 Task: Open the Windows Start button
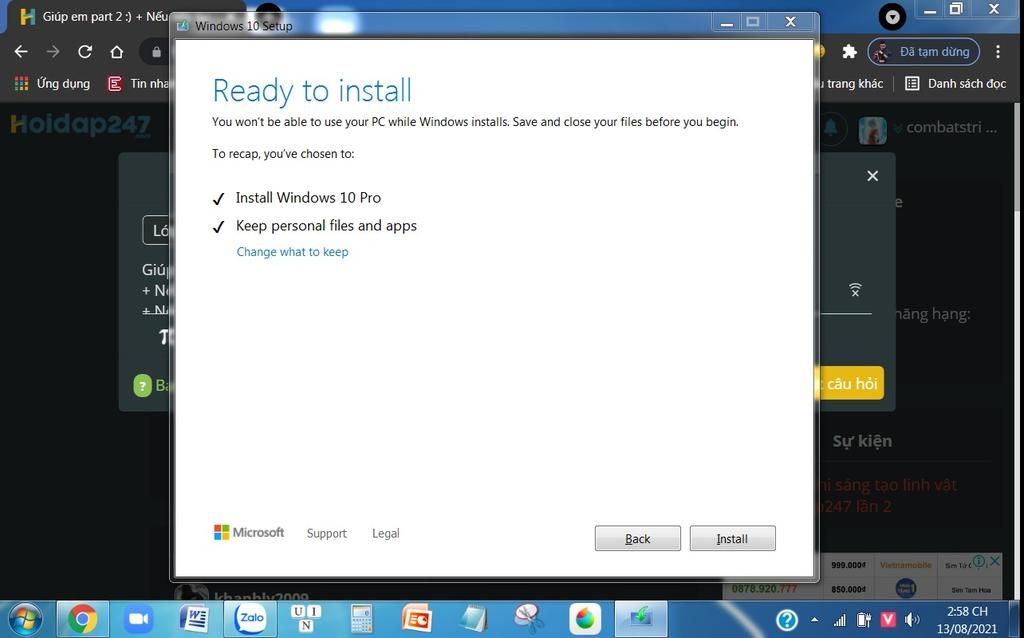(25, 619)
